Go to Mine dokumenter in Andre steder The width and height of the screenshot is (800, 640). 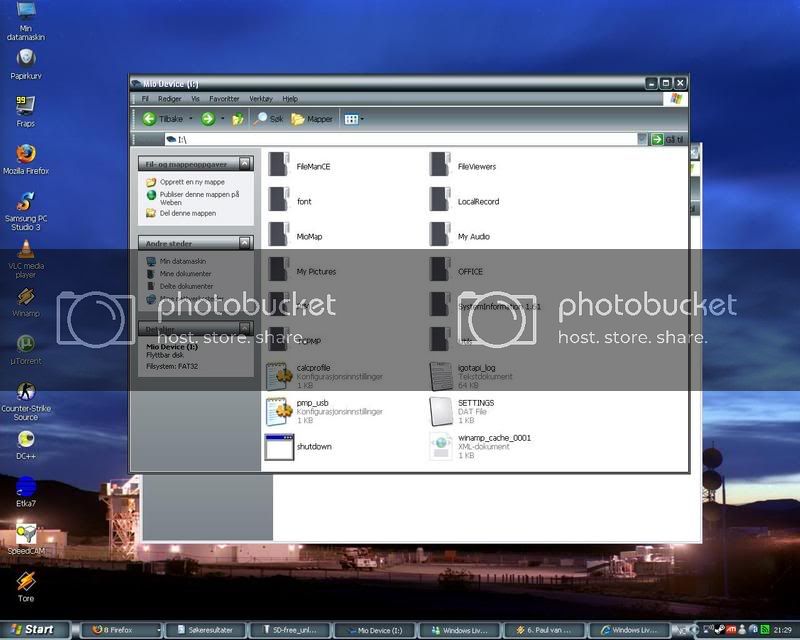(x=179, y=274)
